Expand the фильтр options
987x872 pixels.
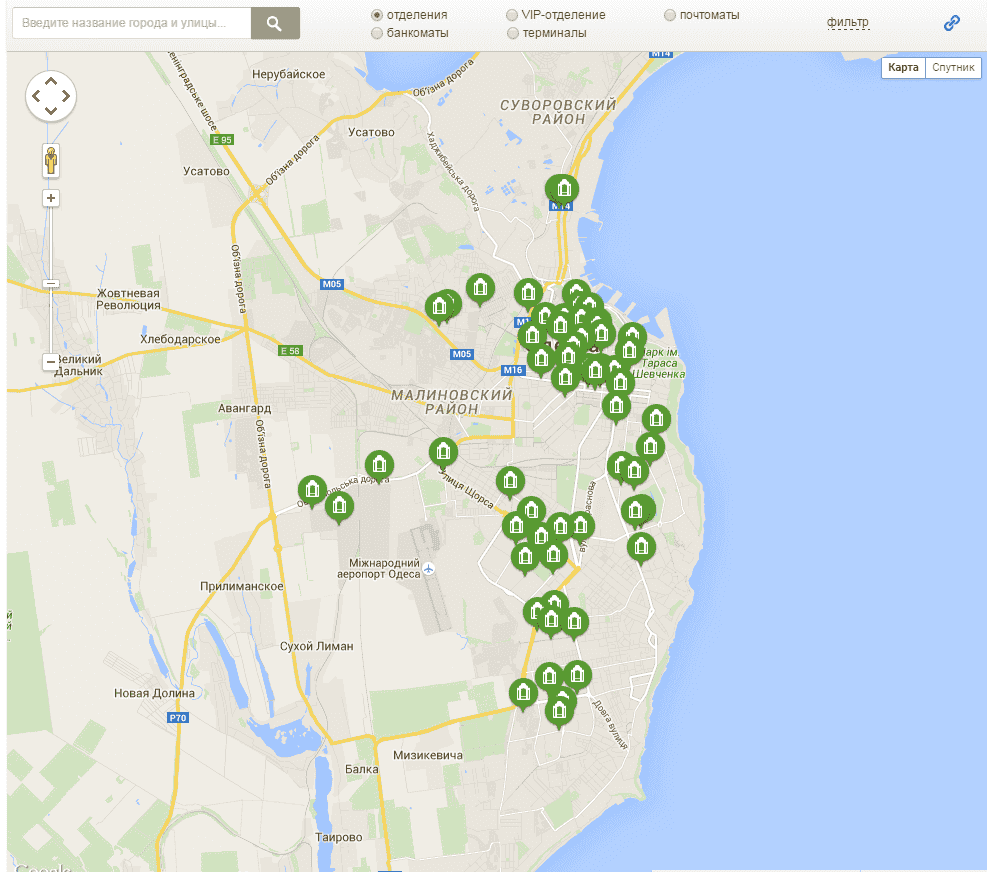click(x=847, y=23)
